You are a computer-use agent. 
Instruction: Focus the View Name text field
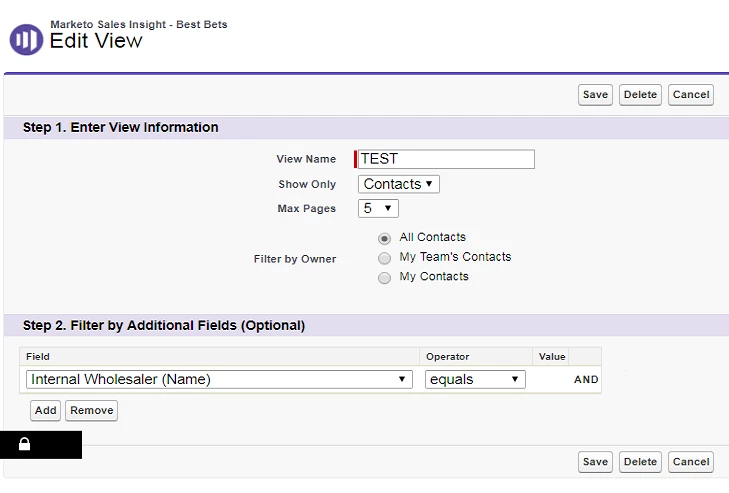click(x=446, y=159)
